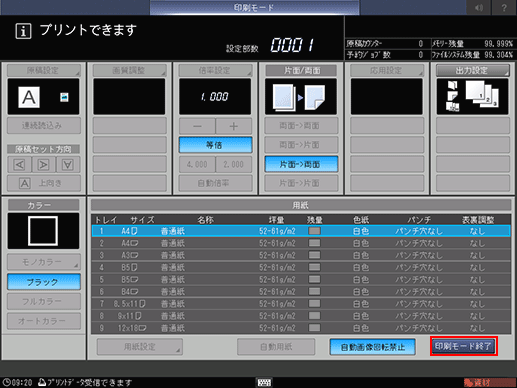The width and height of the screenshot is (517, 388).
Task: Enable 自動倍率 auto magnification
Action: 215,183
